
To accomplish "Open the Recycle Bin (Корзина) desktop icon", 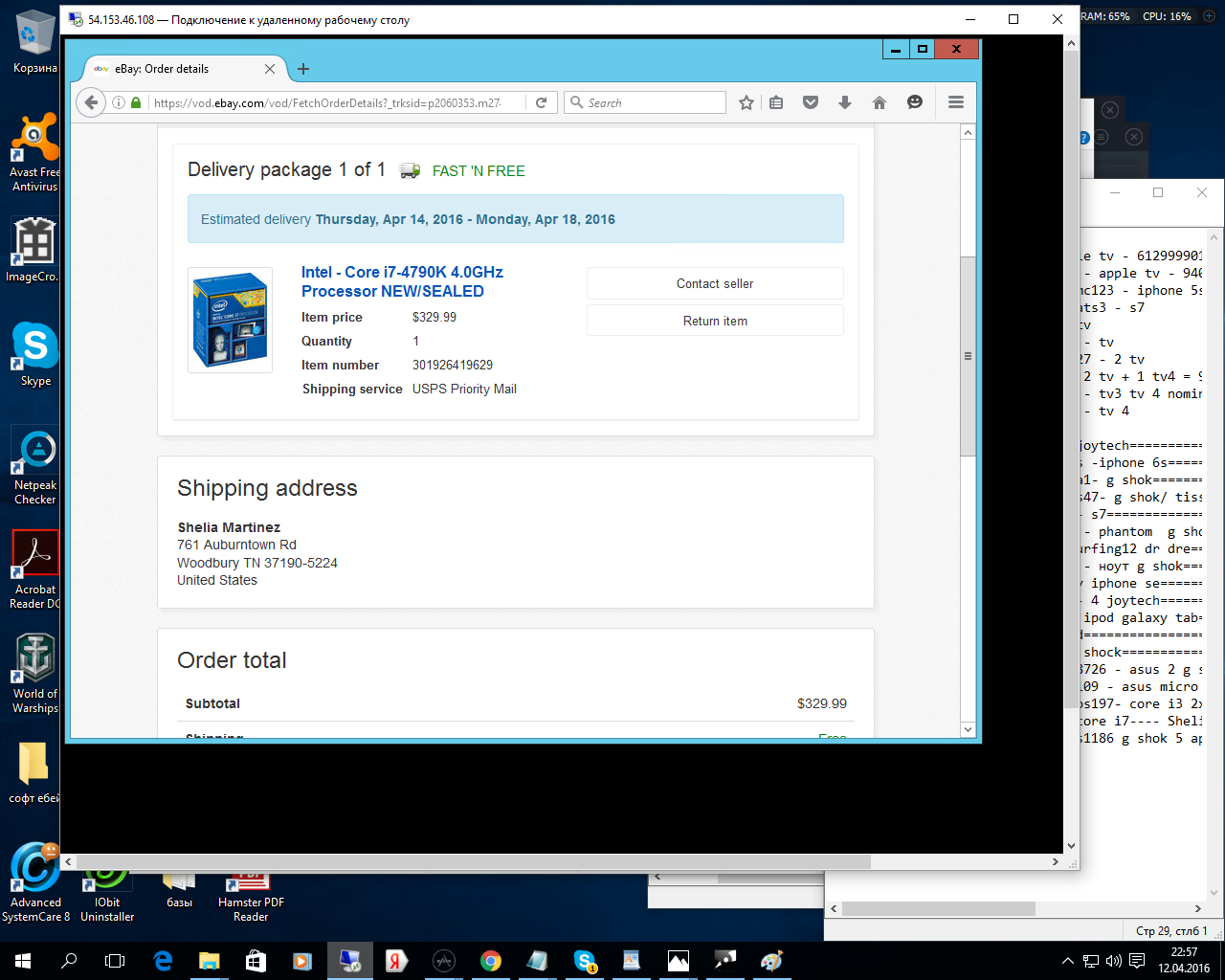I will pos(35,43).
